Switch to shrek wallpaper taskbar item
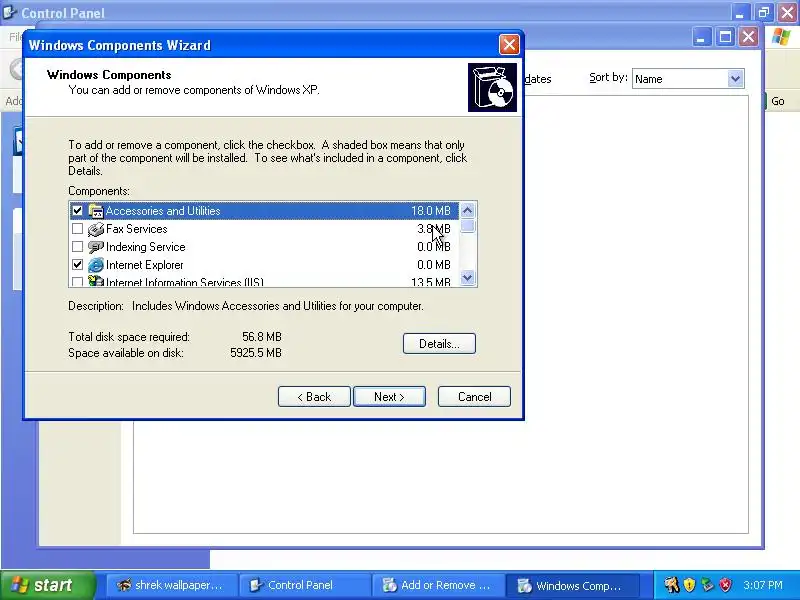The image size is (800, 600). click(171, 585)
